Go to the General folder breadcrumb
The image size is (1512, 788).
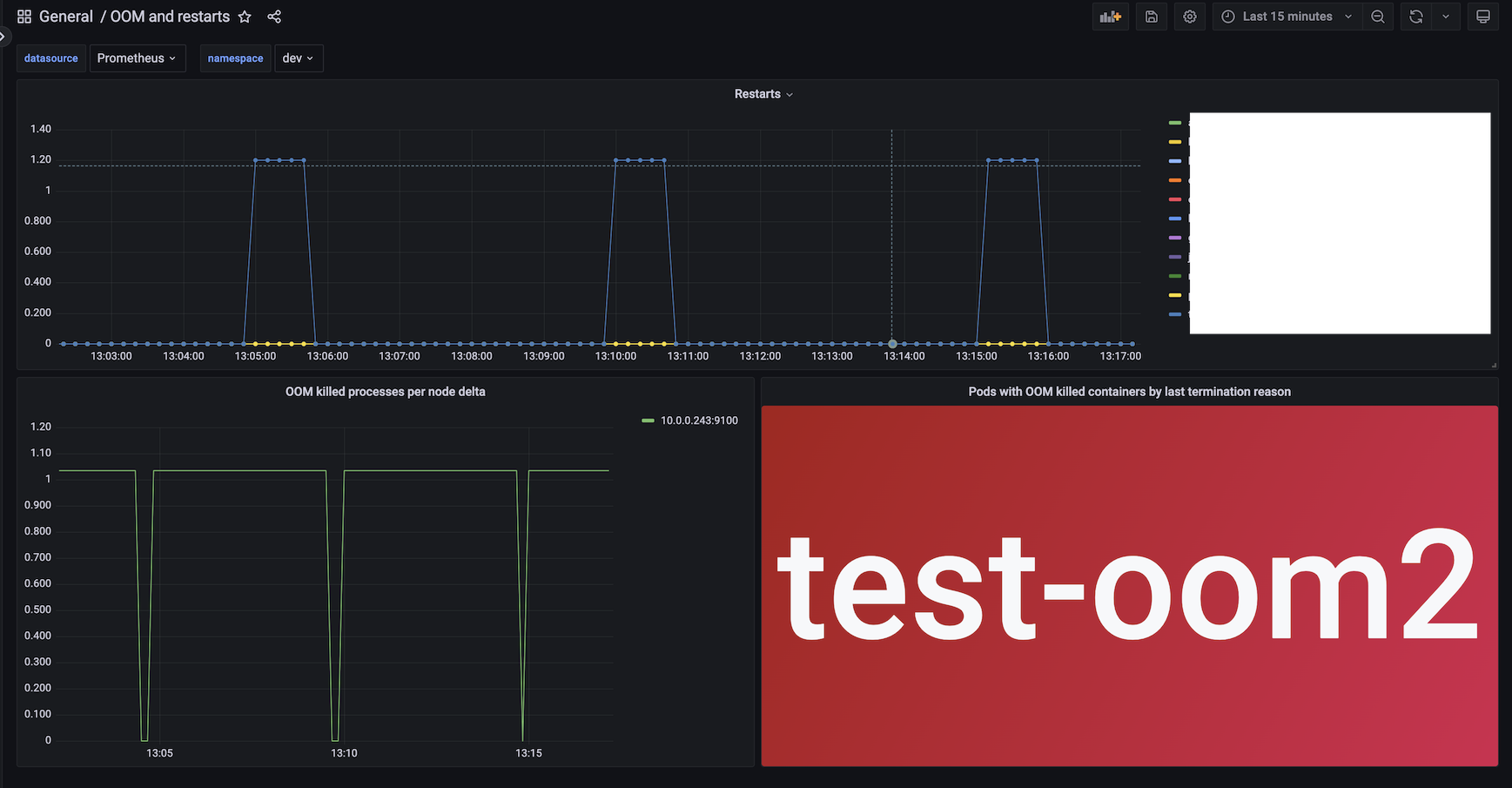(66, 17)
